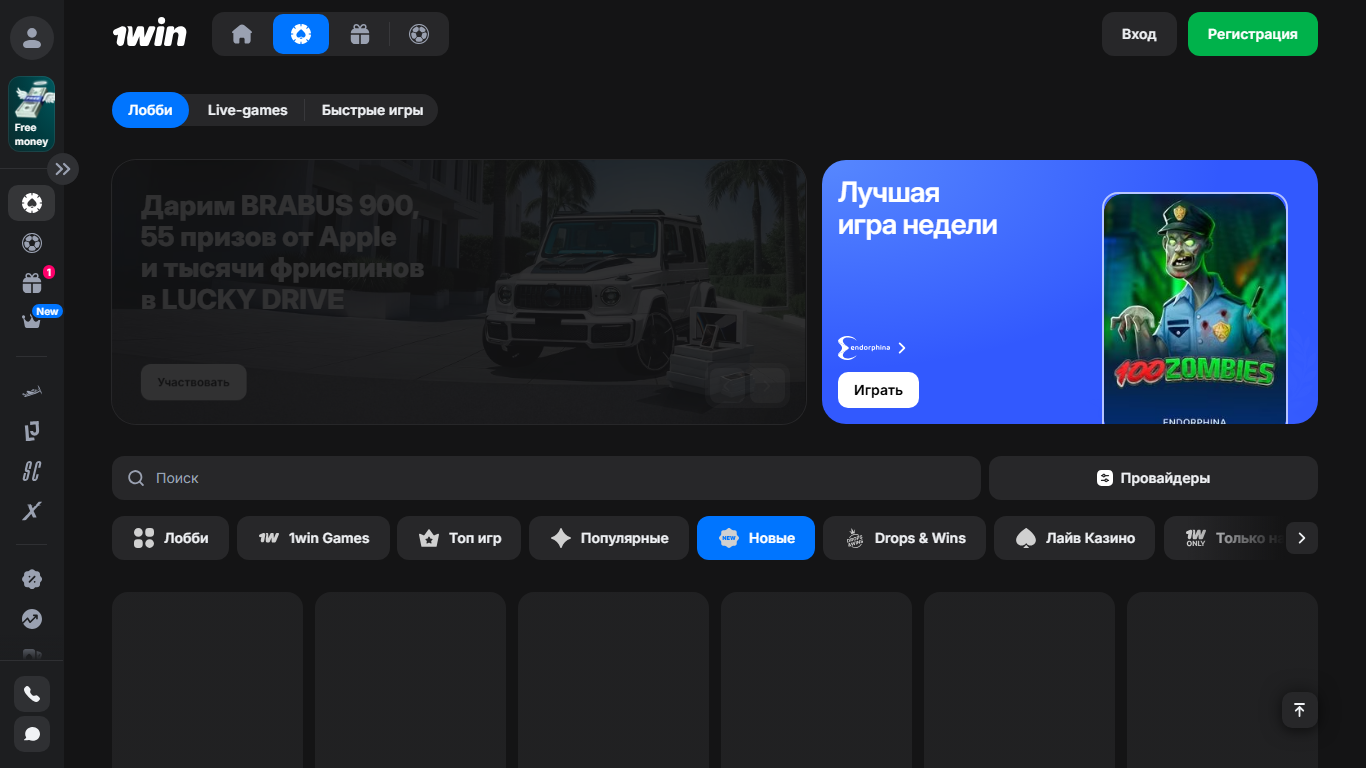This screenshot has width=1366, height=768.
Task: Select the casino chip tab in header
Action: point(301,34)
